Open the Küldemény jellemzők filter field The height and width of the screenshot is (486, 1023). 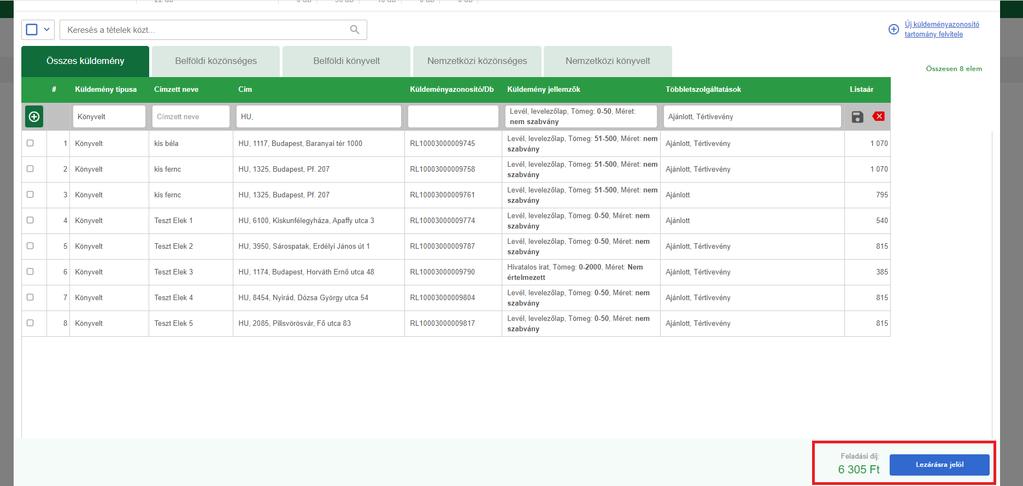click(581, 117)
